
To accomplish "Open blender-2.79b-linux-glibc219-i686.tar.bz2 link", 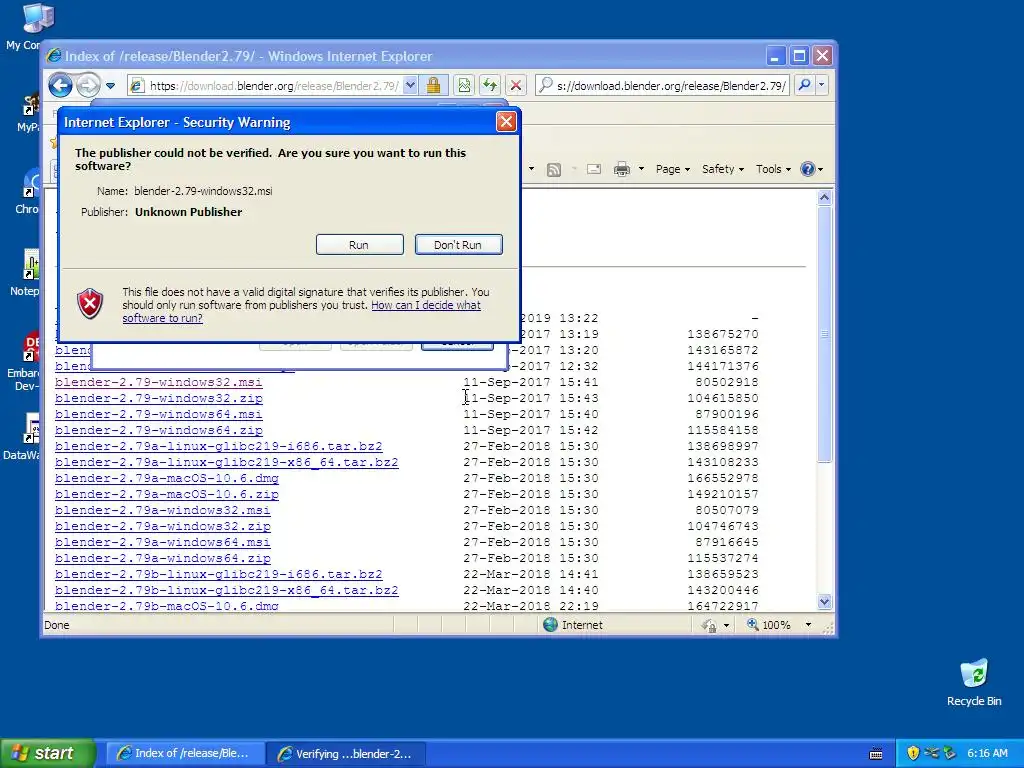I will coord(219,574).
